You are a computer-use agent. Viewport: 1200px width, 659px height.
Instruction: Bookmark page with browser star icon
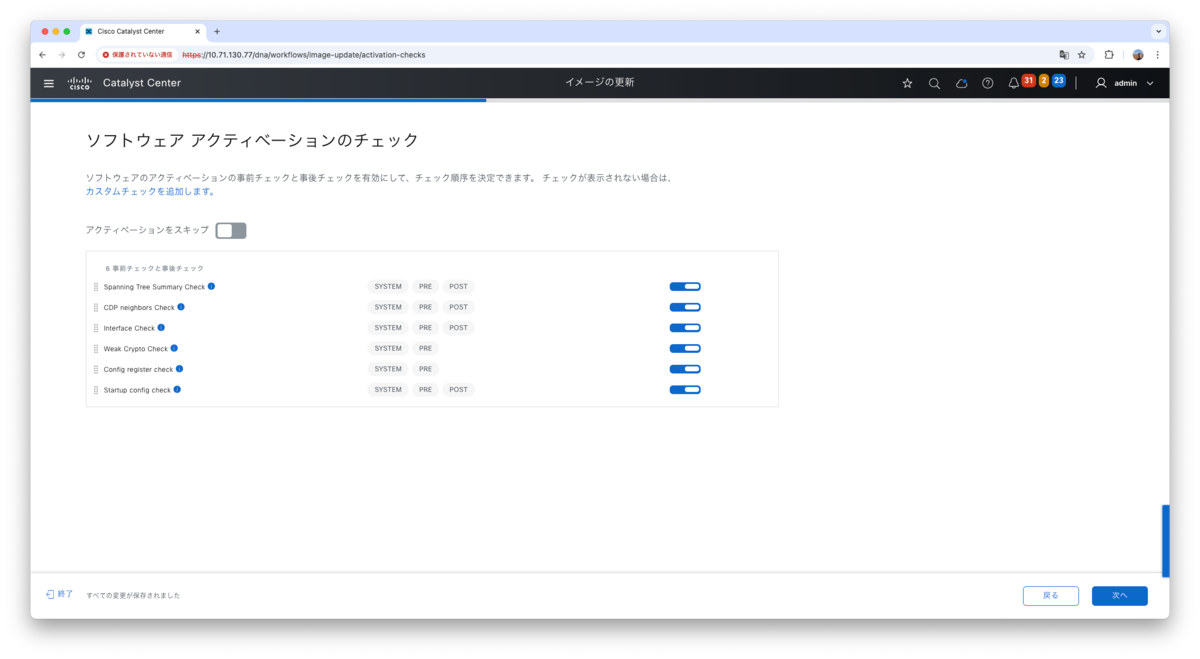click(x=1081, y=54)
